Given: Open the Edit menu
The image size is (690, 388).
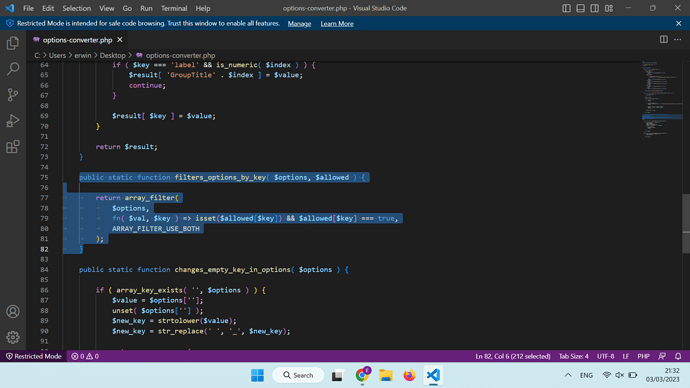Looking at the screenshot, I should tap(48, 8).
